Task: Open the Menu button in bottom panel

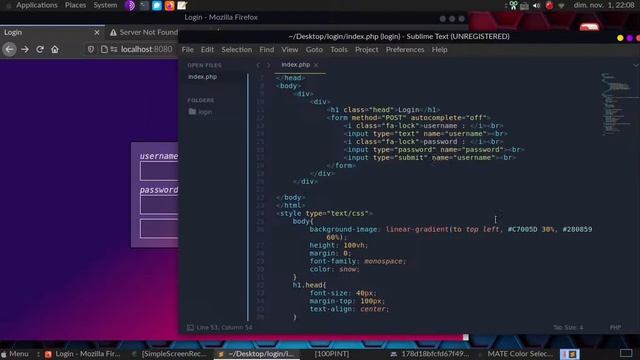Action: point(15,354)
